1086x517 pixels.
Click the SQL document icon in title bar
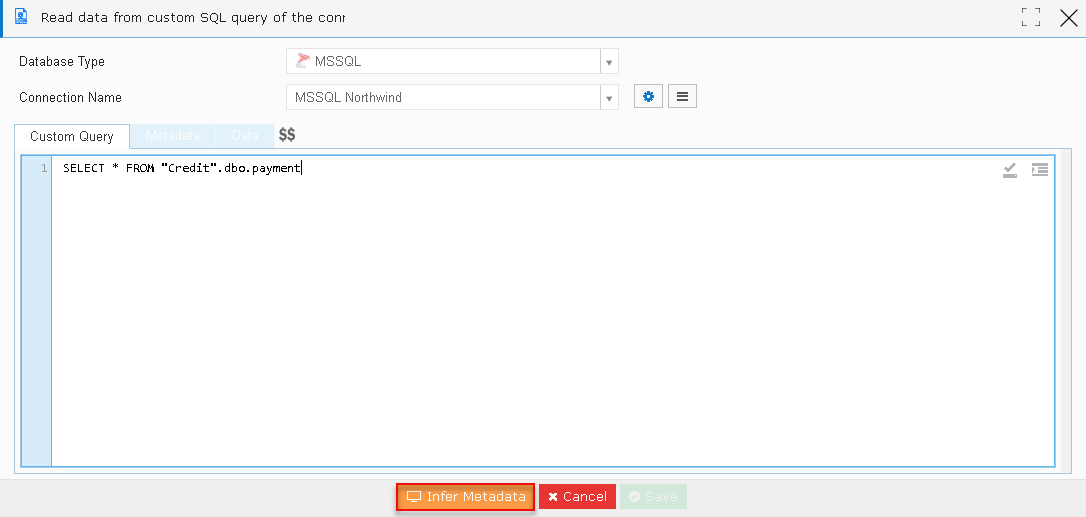[x=21, y=17]
